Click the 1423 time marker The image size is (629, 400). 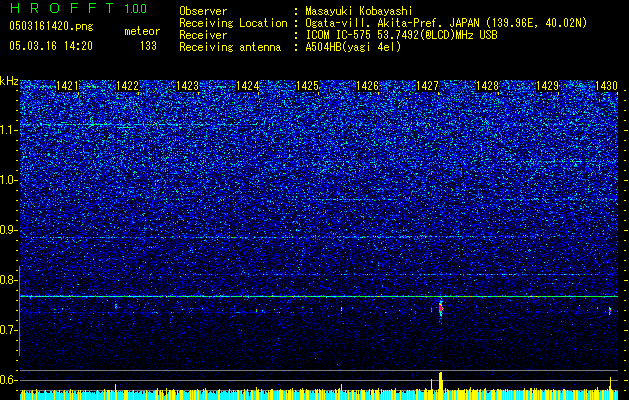187,86
